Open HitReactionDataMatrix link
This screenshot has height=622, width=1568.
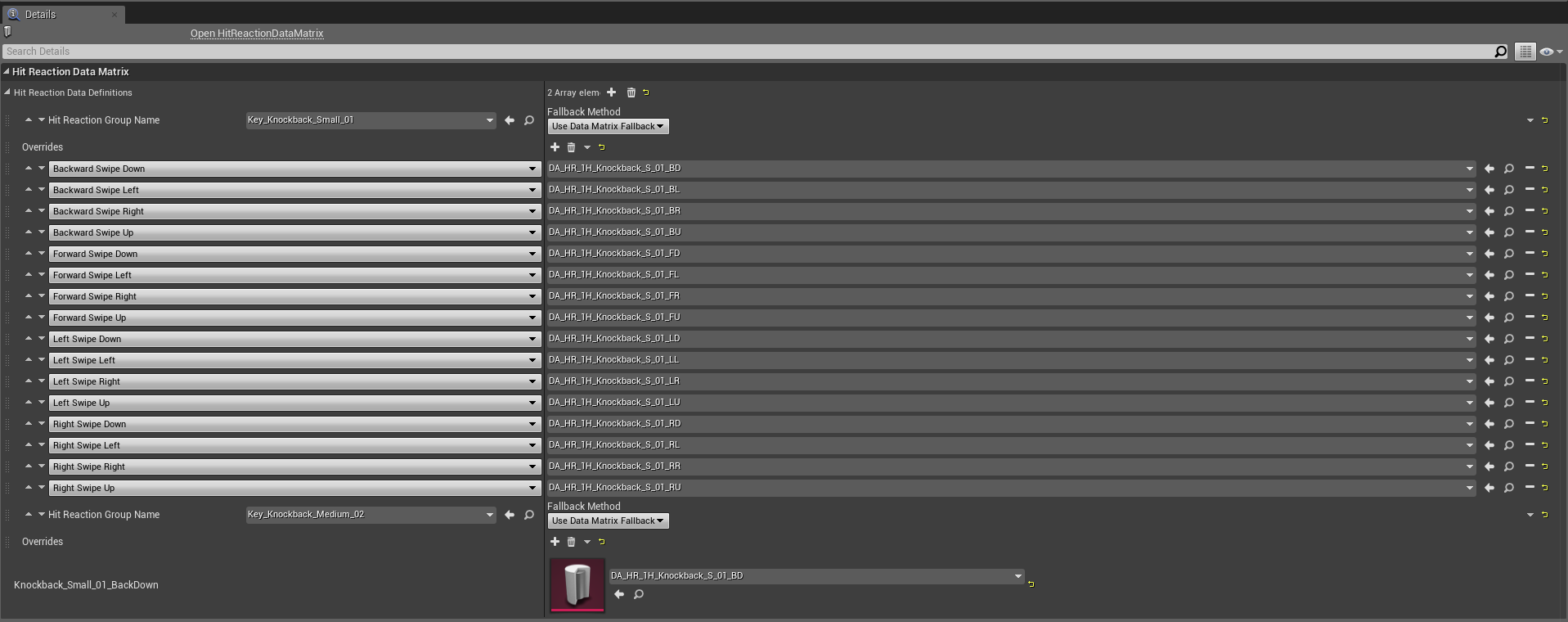coord(257,34)
